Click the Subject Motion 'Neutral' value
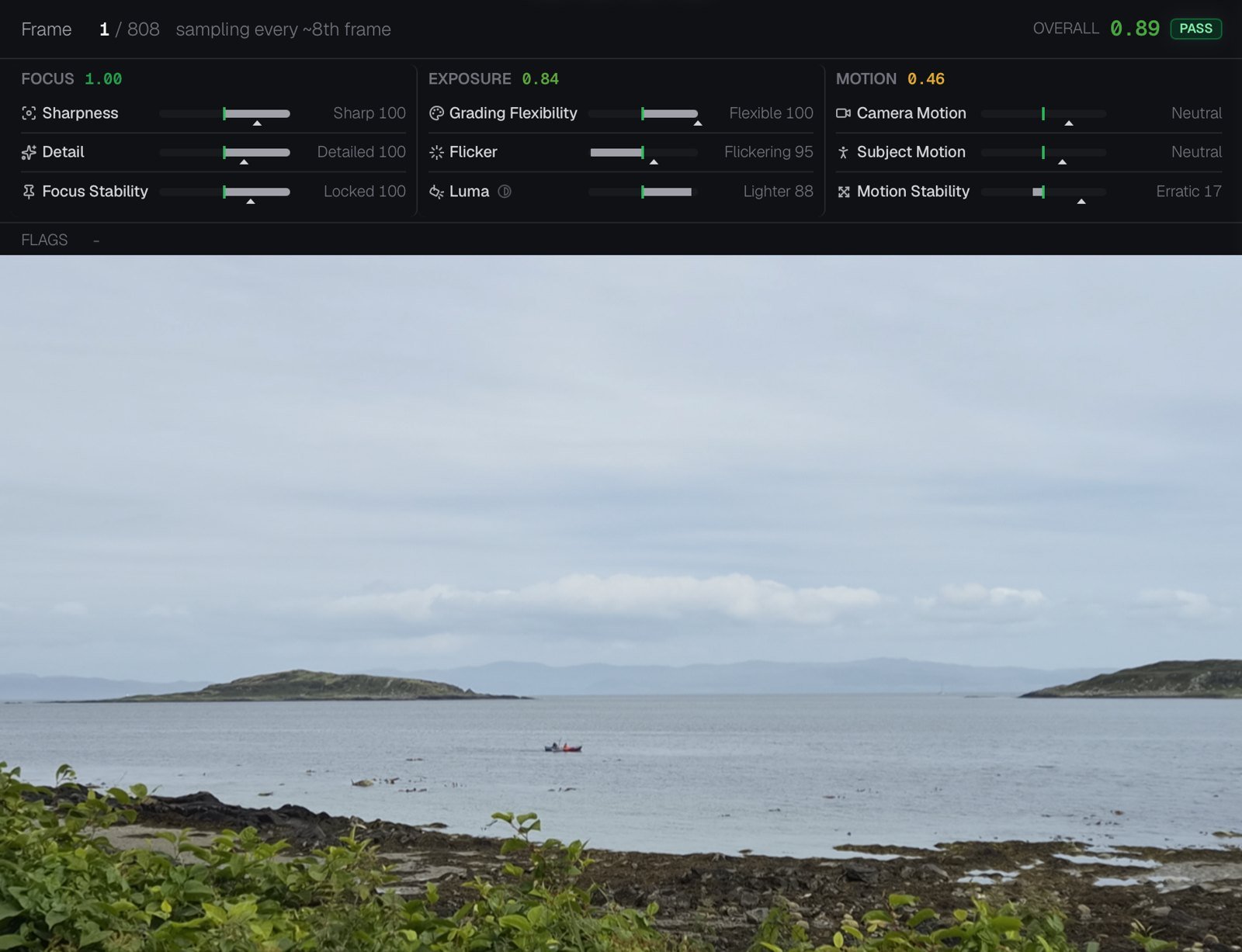Screen dimensions: 1242x952 click(x=1196, y=152)
